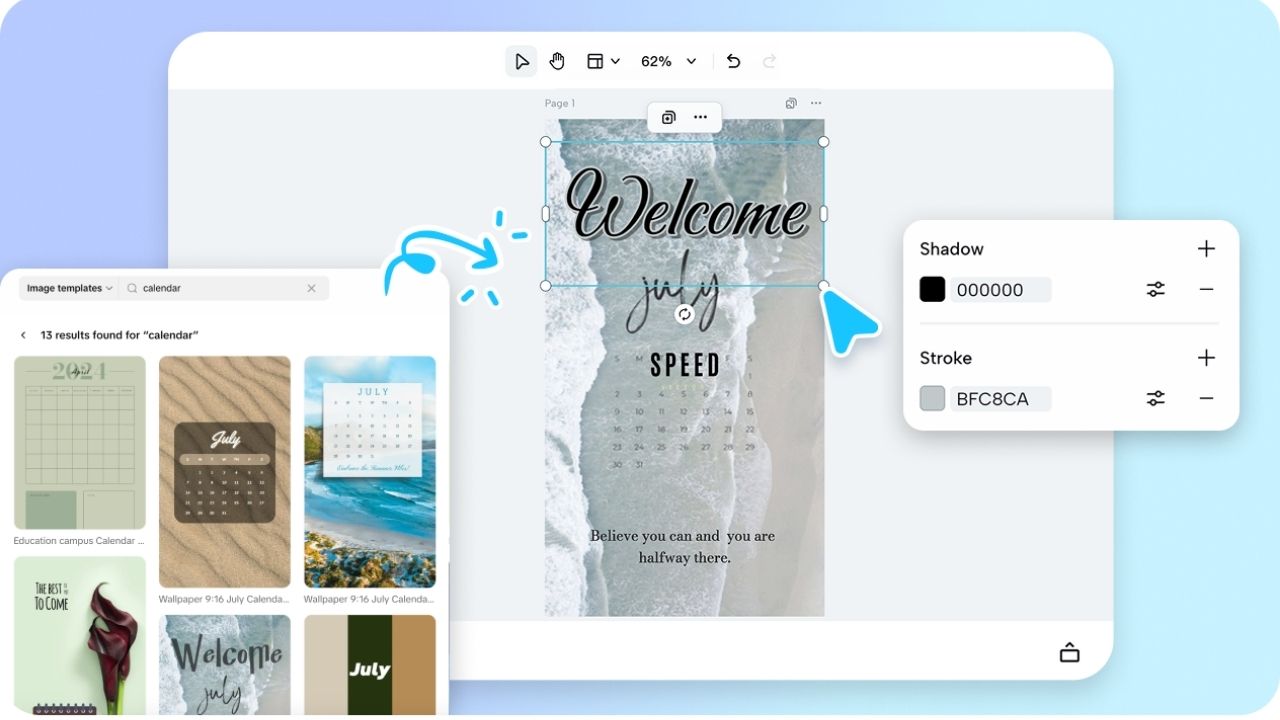Add a new Shadow with the plus button

coord(1207,249)
